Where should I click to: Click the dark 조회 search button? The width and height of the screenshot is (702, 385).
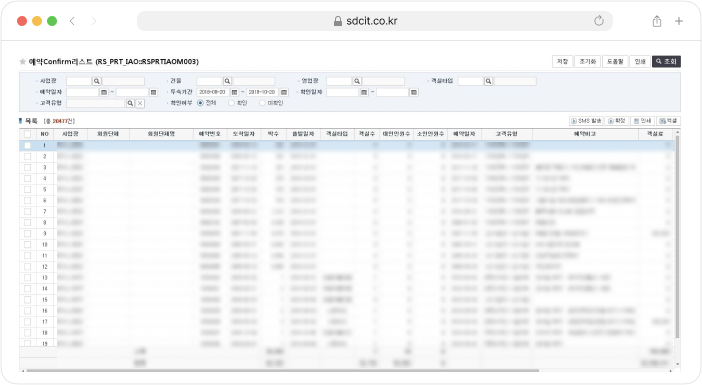[666, 61]
